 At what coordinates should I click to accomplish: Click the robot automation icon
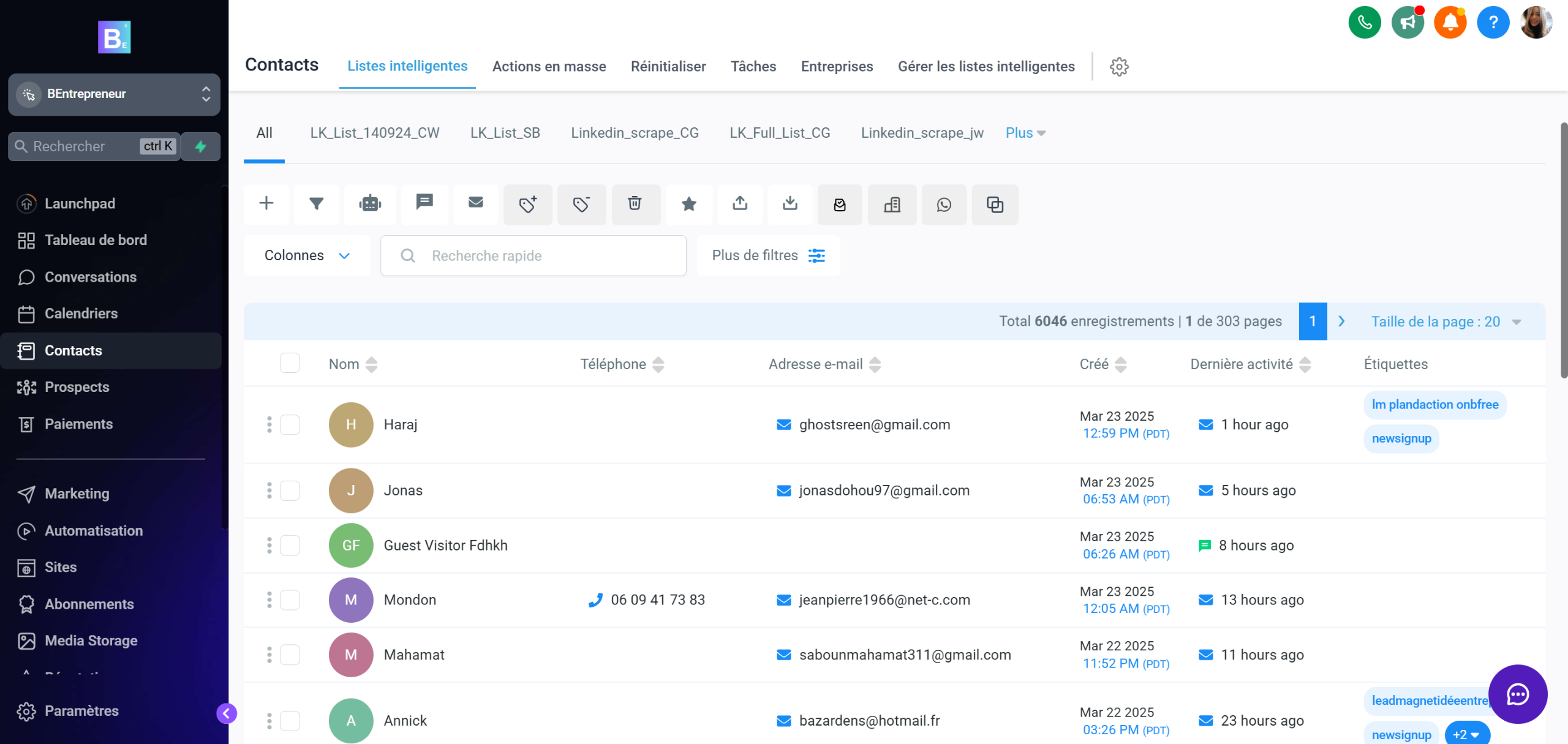pos(370,204)
